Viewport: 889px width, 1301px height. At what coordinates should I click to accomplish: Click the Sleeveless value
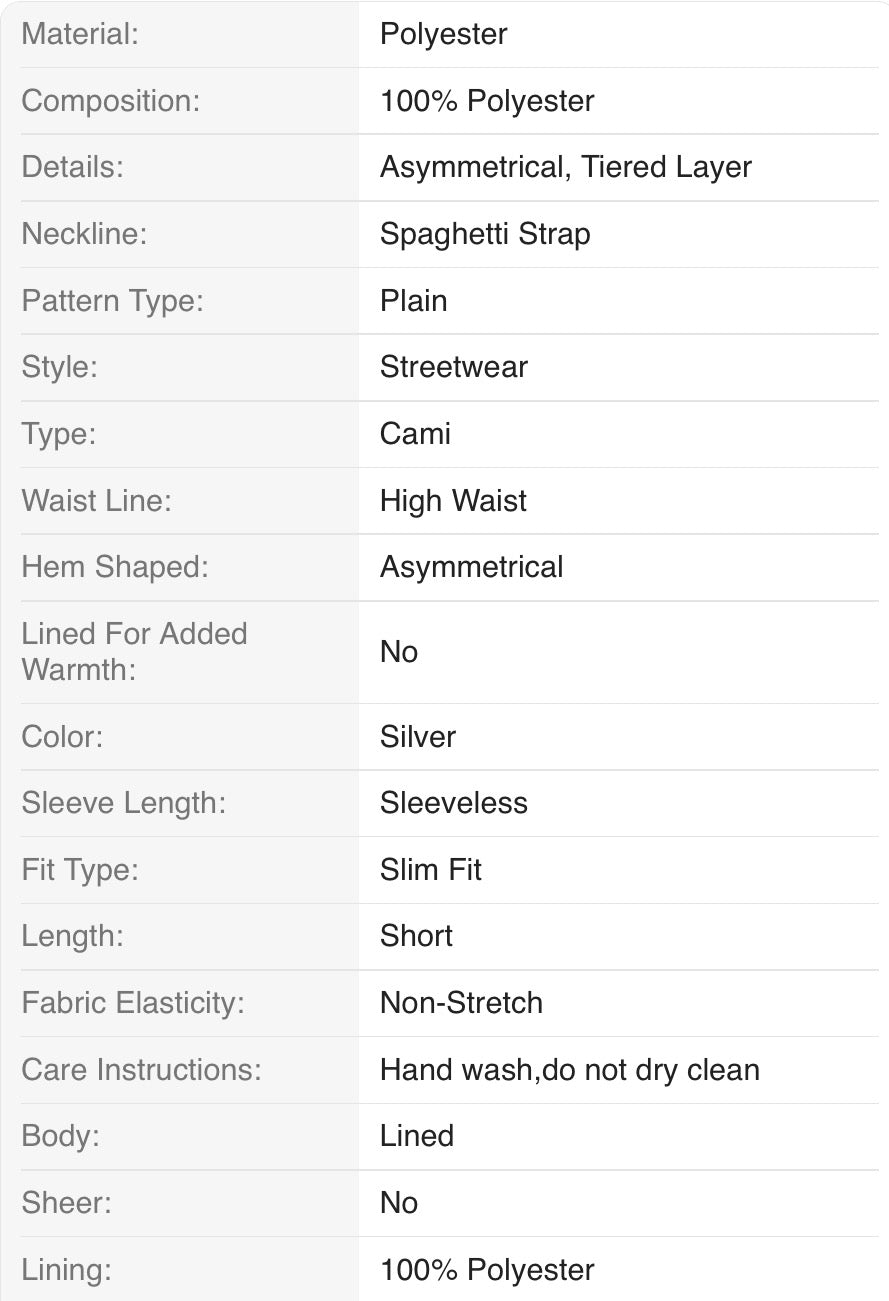[x=453, y=803]
